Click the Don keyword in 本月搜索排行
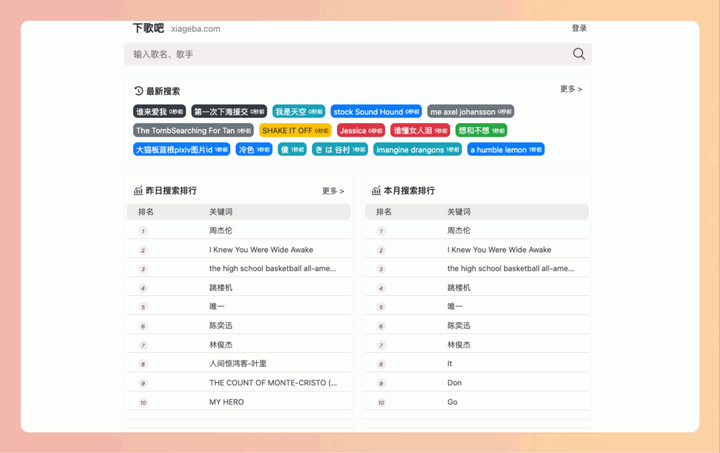 (455, 383)
